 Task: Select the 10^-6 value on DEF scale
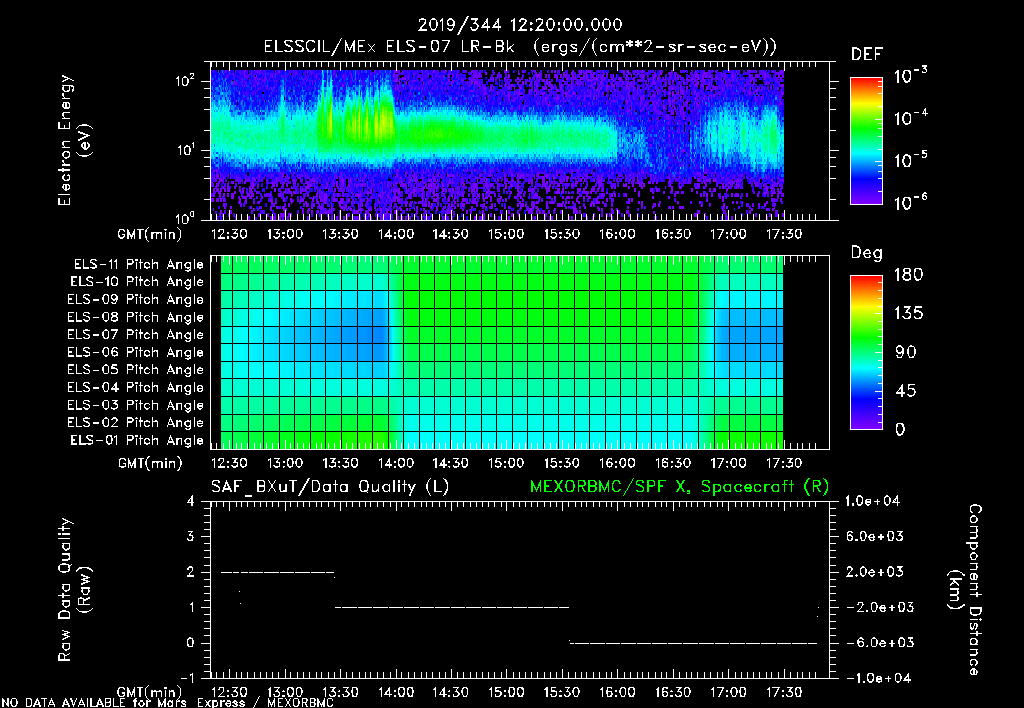pos(910,202)
